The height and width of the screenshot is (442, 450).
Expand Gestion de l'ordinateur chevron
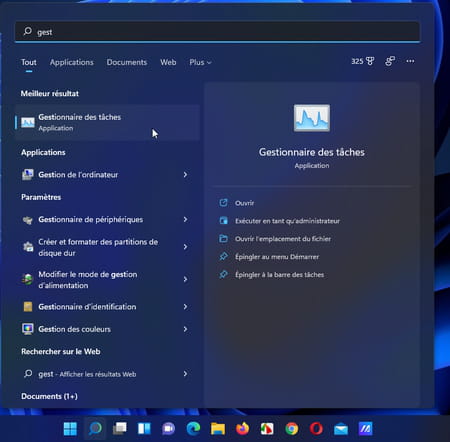(185, 175)
